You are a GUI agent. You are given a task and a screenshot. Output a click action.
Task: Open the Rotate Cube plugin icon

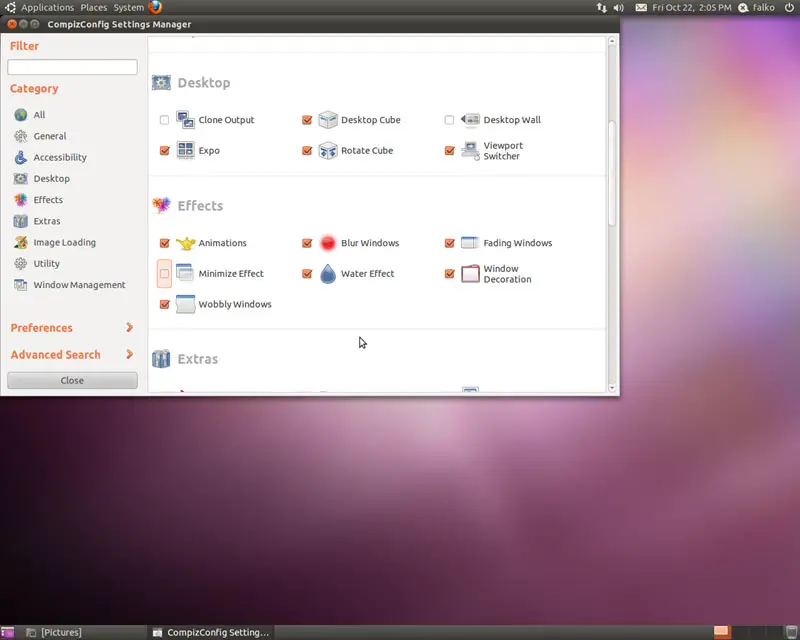[x=328, y=151]
